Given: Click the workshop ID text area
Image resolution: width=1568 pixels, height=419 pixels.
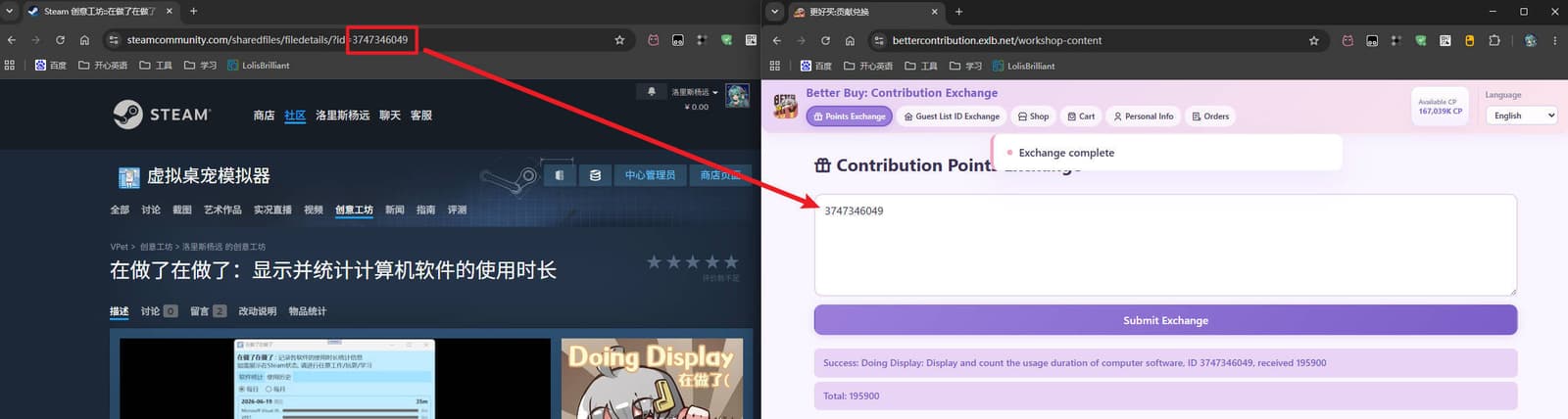Looking at the screenshot, I should (x=1165, y=245).
